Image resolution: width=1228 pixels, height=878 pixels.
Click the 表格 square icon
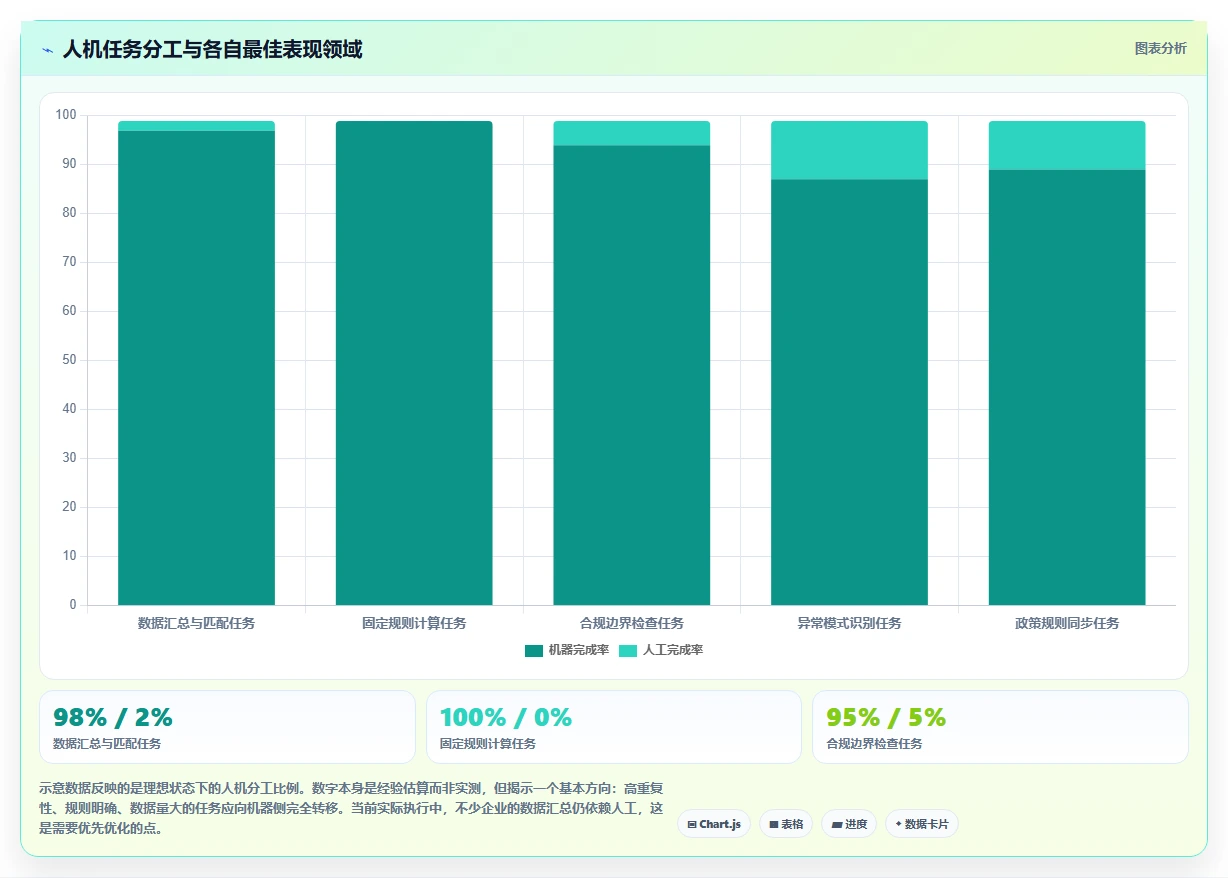pos(774,825)
